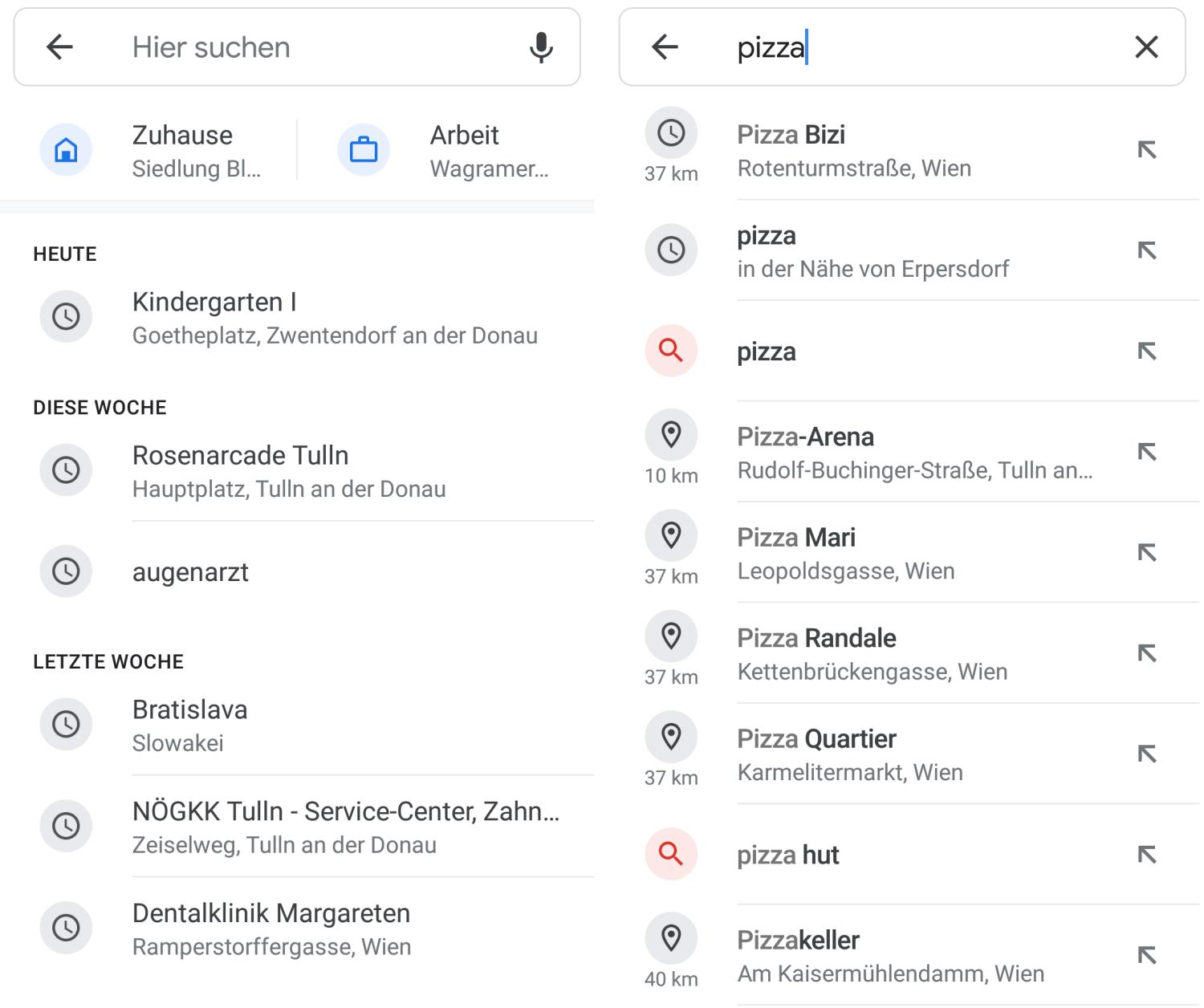
Task: Open Bratislava from last week's history
Action: point(190,725)
